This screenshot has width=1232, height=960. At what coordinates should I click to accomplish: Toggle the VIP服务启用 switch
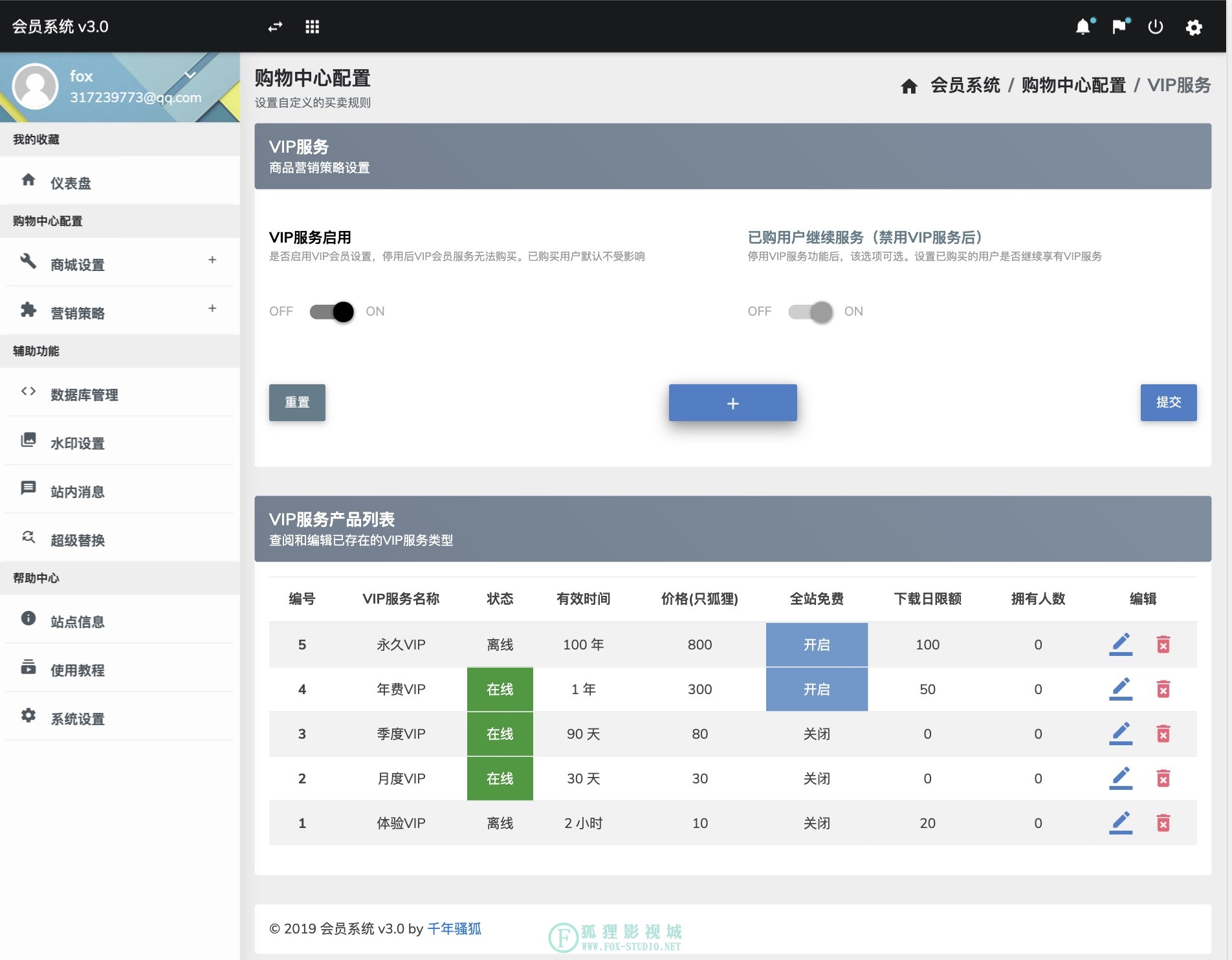(x=332, y=312)
